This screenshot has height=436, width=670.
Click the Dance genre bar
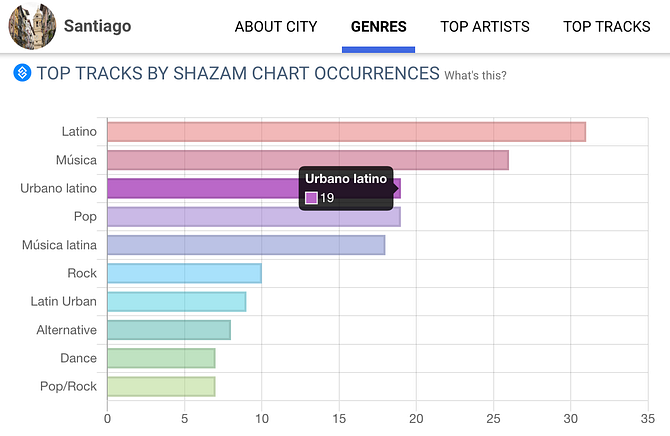point(161,358)
